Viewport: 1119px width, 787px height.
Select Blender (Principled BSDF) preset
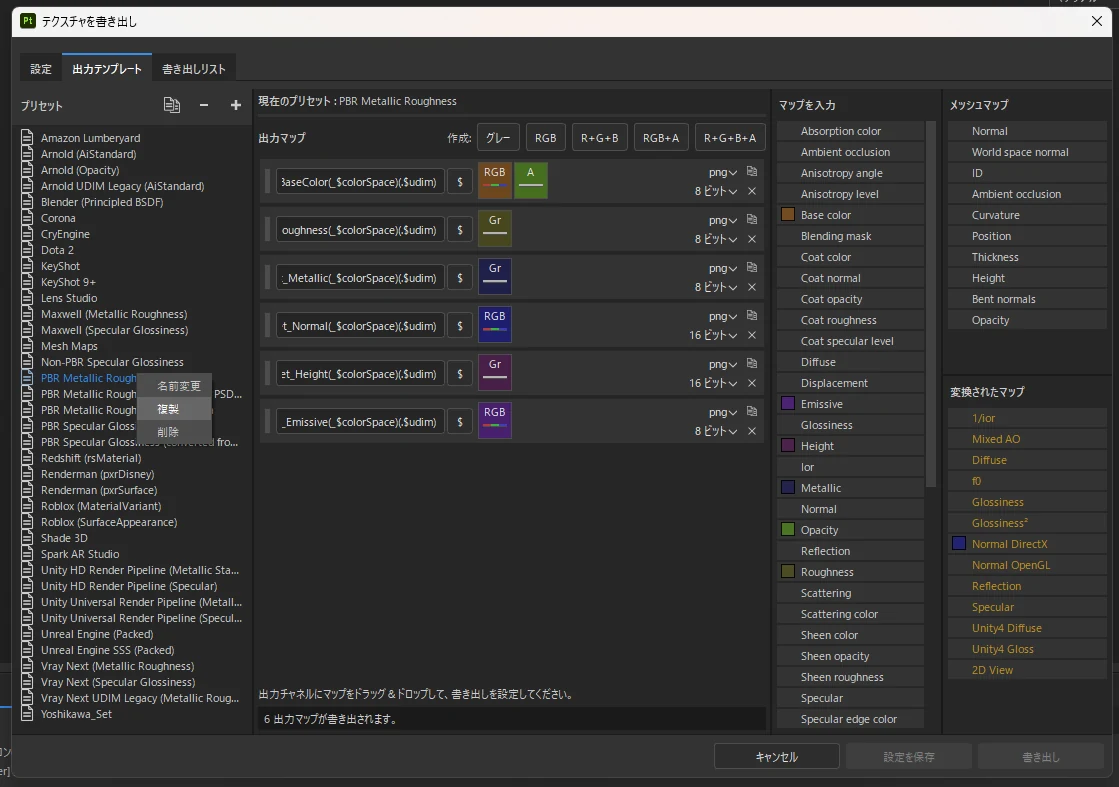coord(102,202)
